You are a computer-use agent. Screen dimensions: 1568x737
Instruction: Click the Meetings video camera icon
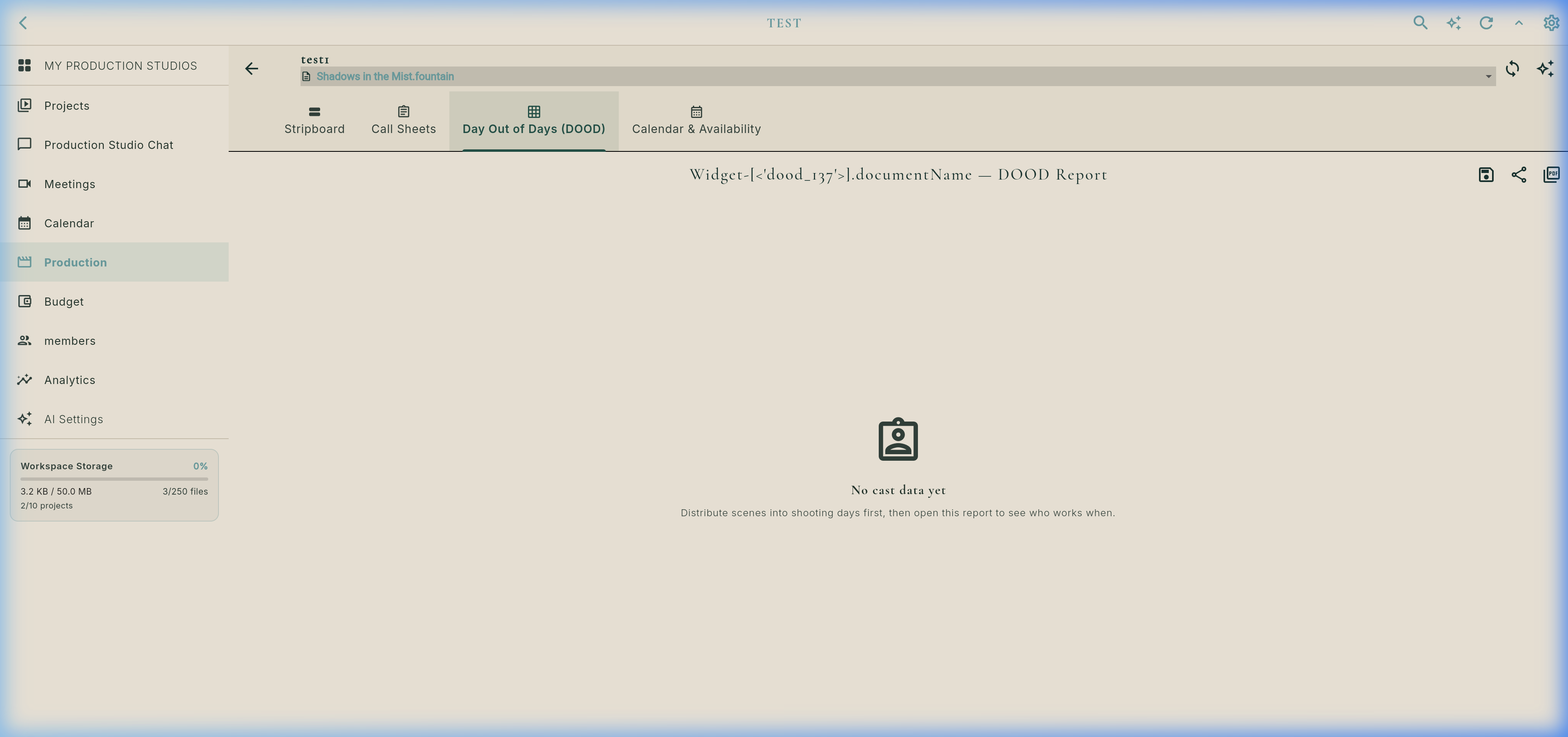[24, 184]
